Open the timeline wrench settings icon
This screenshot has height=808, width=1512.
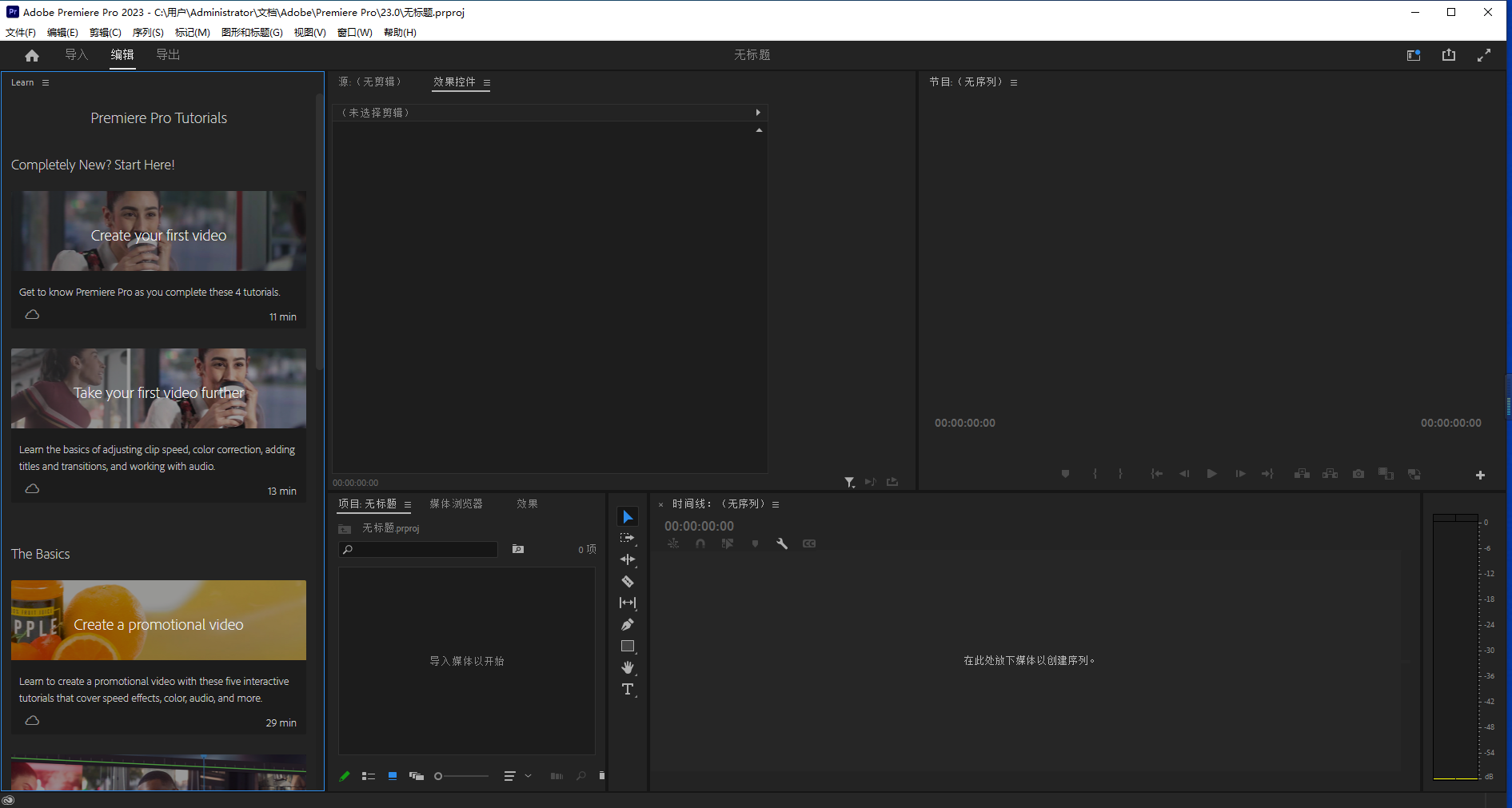(x=781, y=543)
